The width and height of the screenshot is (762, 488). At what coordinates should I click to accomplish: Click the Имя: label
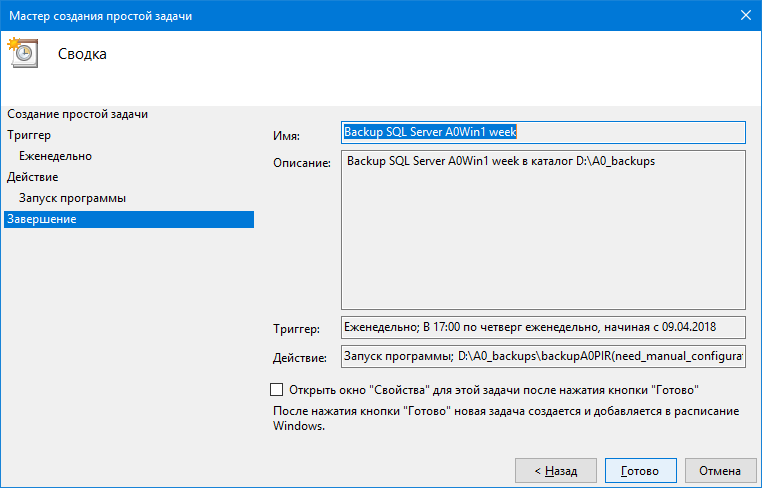(x=286, y=136)
